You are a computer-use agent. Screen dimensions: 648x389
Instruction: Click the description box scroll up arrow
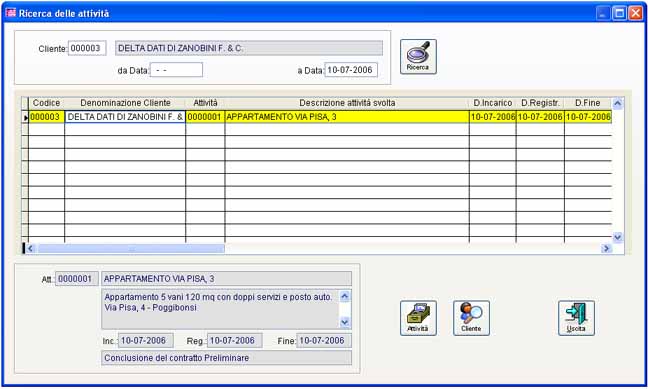[x=345, y=296]
